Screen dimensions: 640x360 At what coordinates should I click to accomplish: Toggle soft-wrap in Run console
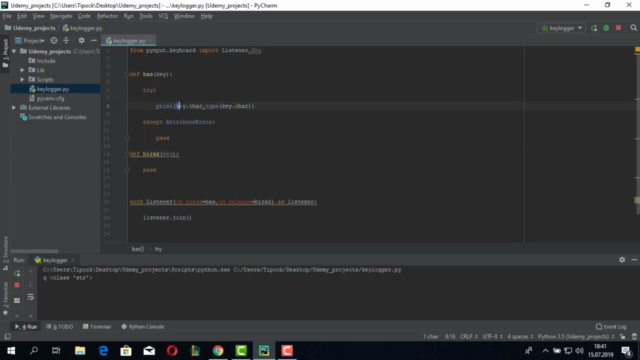(31, 297)
